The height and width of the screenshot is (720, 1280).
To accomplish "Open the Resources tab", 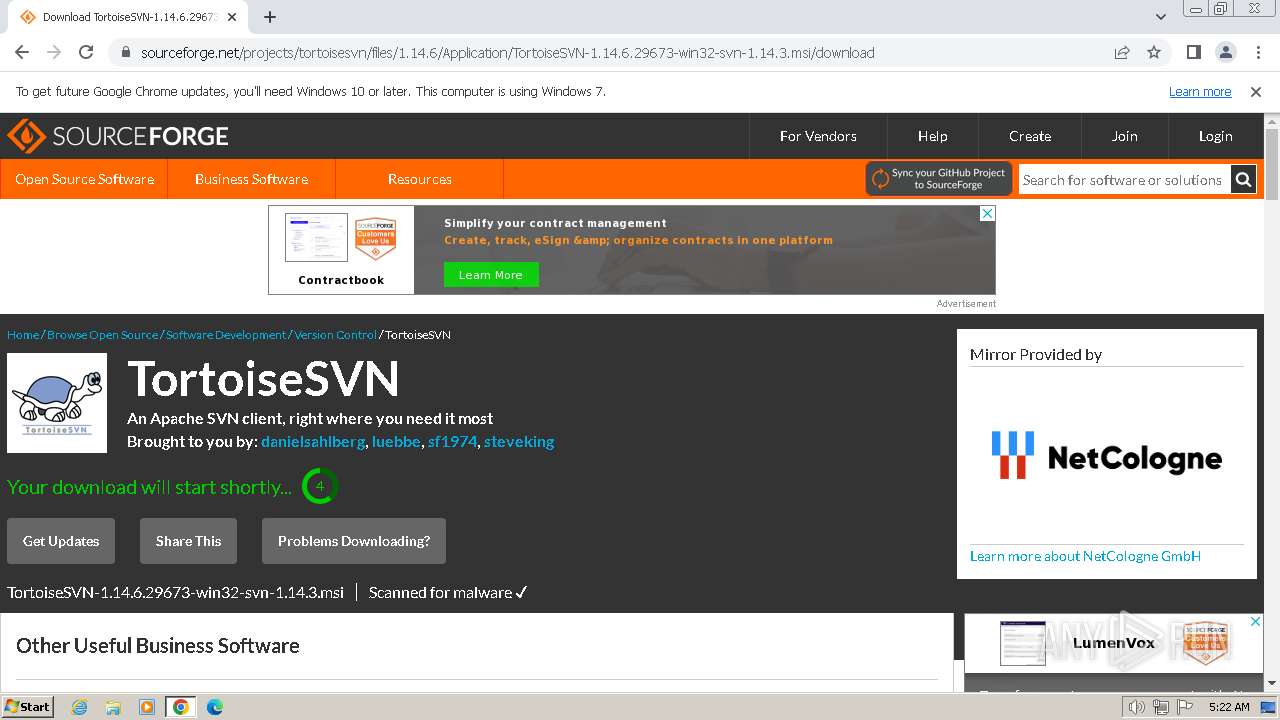I will [x=420, y=179].
